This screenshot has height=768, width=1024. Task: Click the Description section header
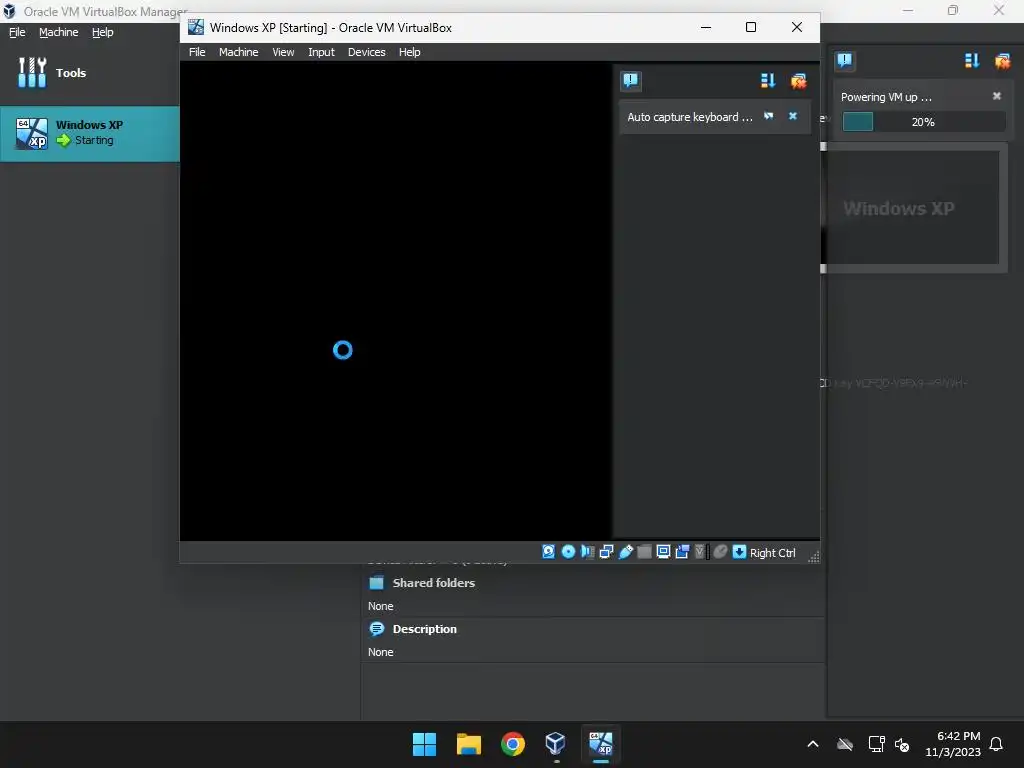click(x=424, y=629)
